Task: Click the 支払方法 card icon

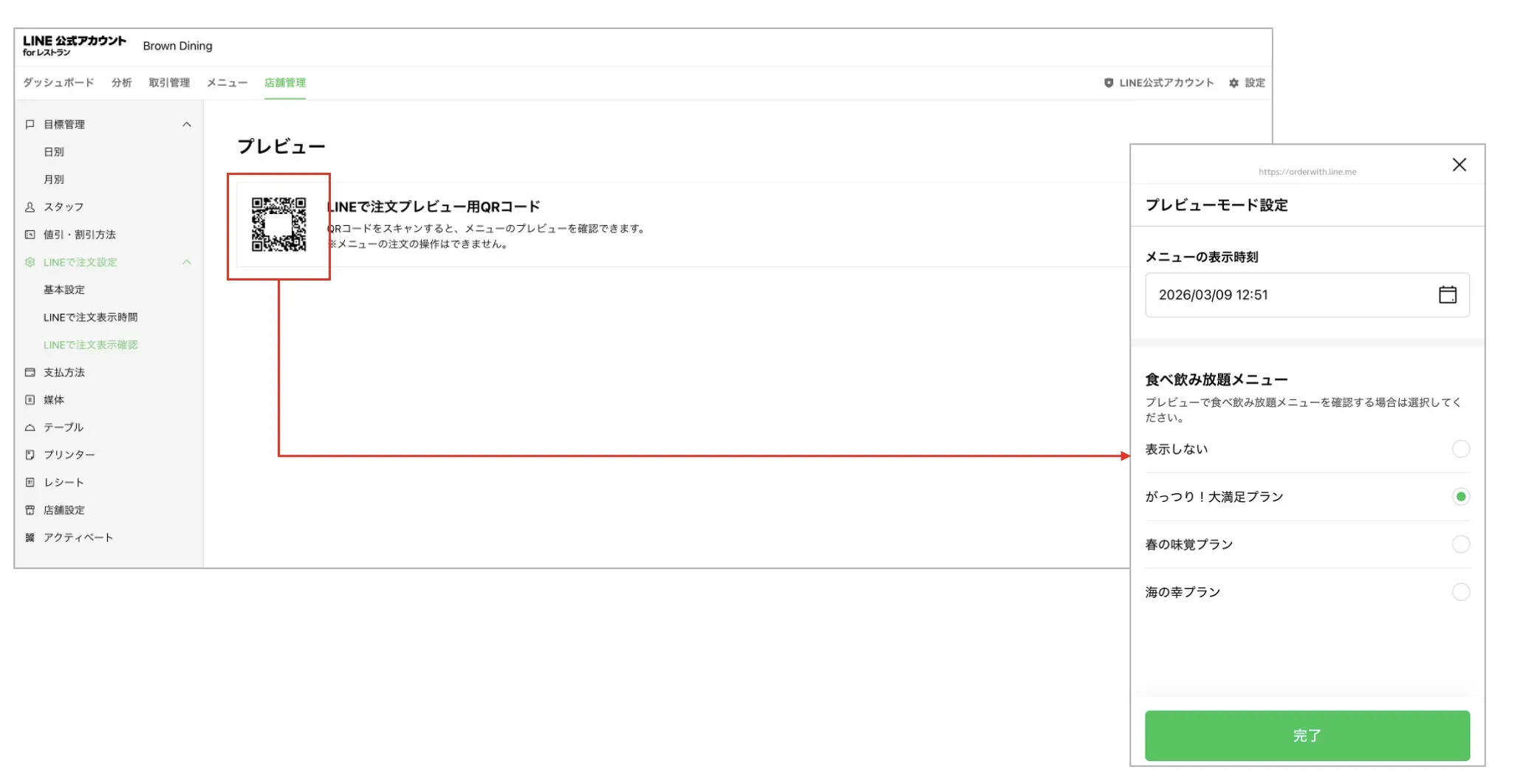Action: (30, 372)
